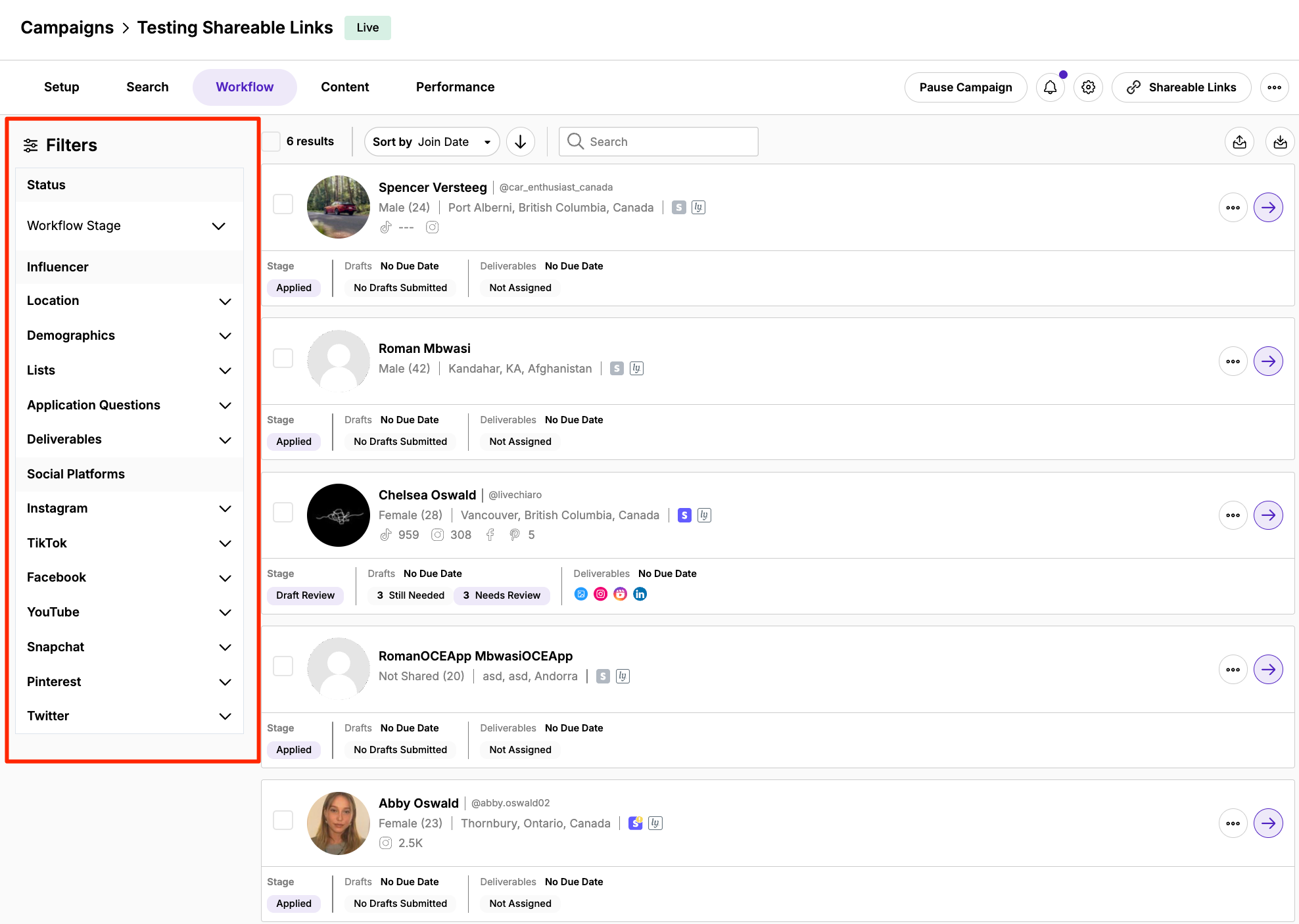
Task: Click the export upload icon
Action: (1239, 142)
